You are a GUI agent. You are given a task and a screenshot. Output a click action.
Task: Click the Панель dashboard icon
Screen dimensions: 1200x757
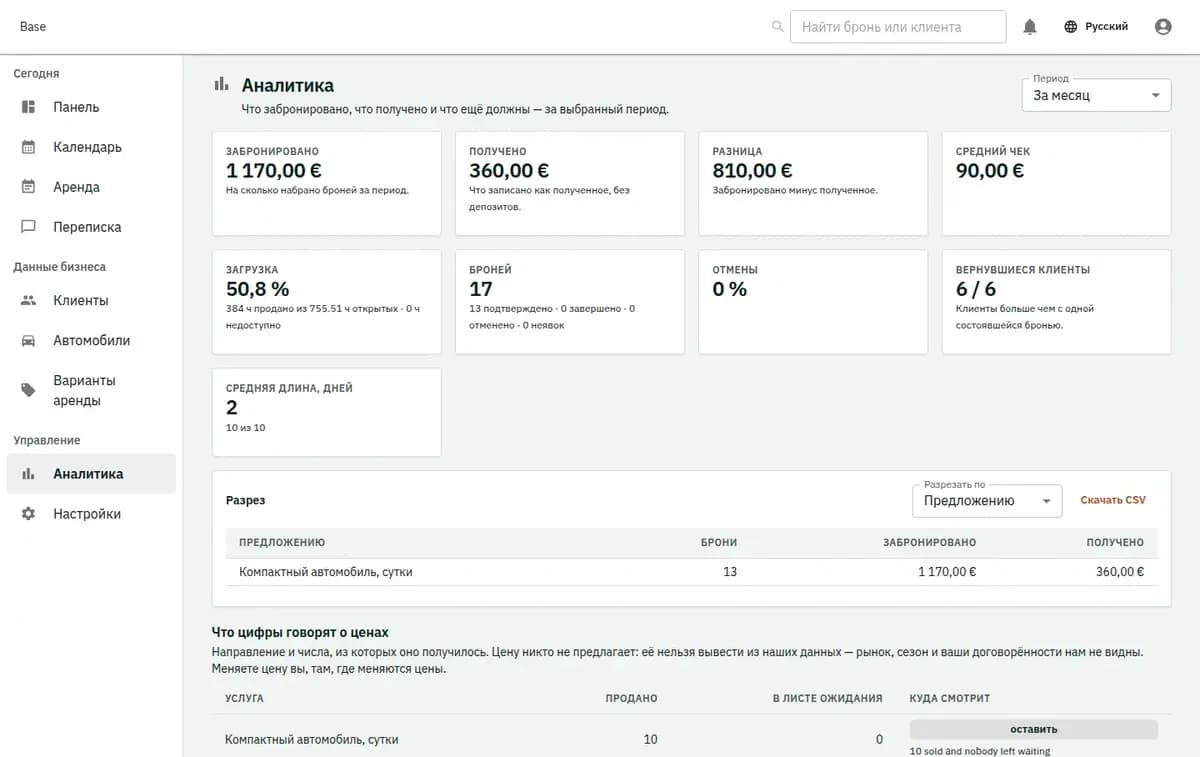(28, 107)
